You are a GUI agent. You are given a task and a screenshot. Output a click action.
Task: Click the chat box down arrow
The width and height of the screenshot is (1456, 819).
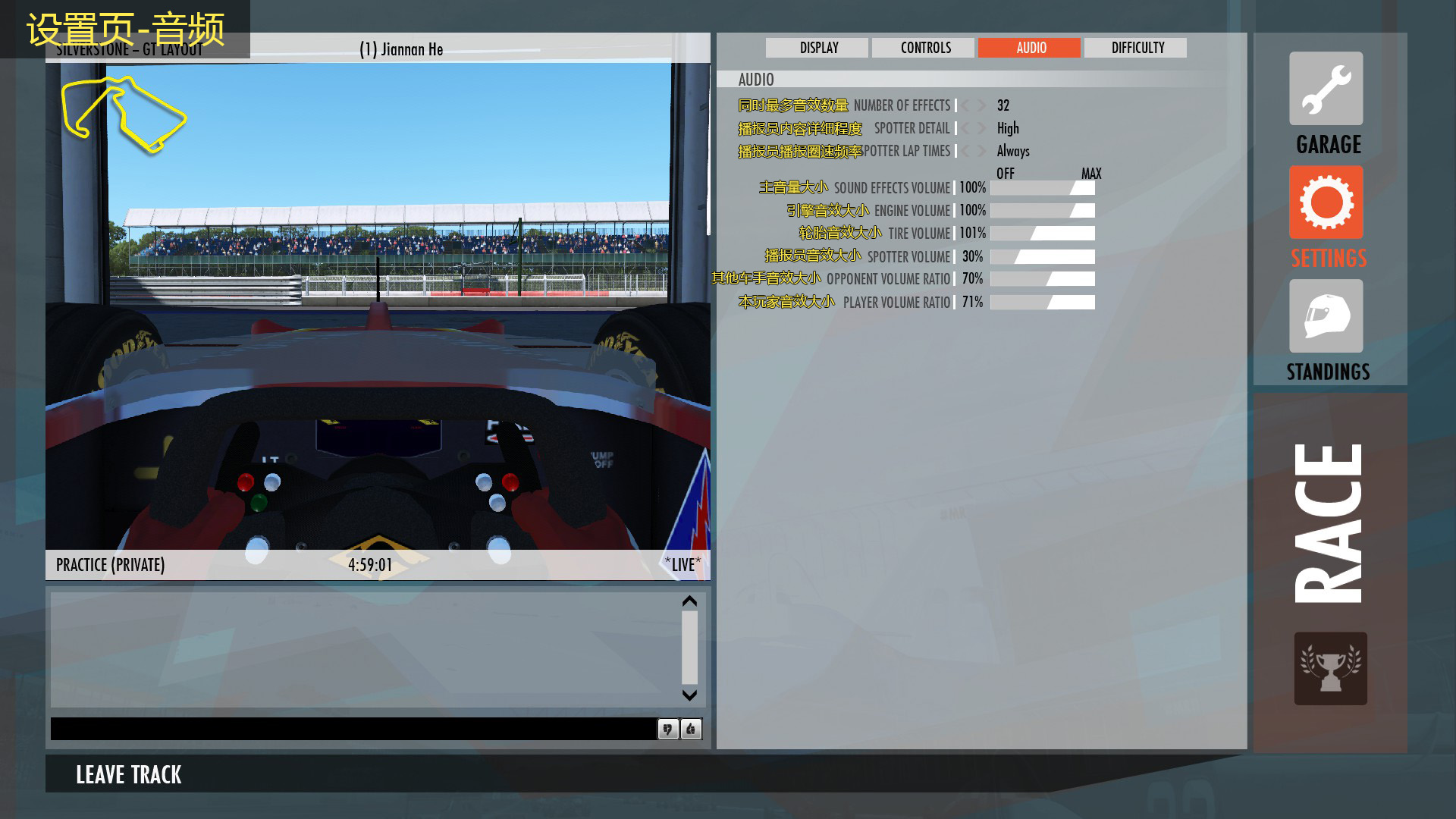pyautogui.click(x=689, y=695)
